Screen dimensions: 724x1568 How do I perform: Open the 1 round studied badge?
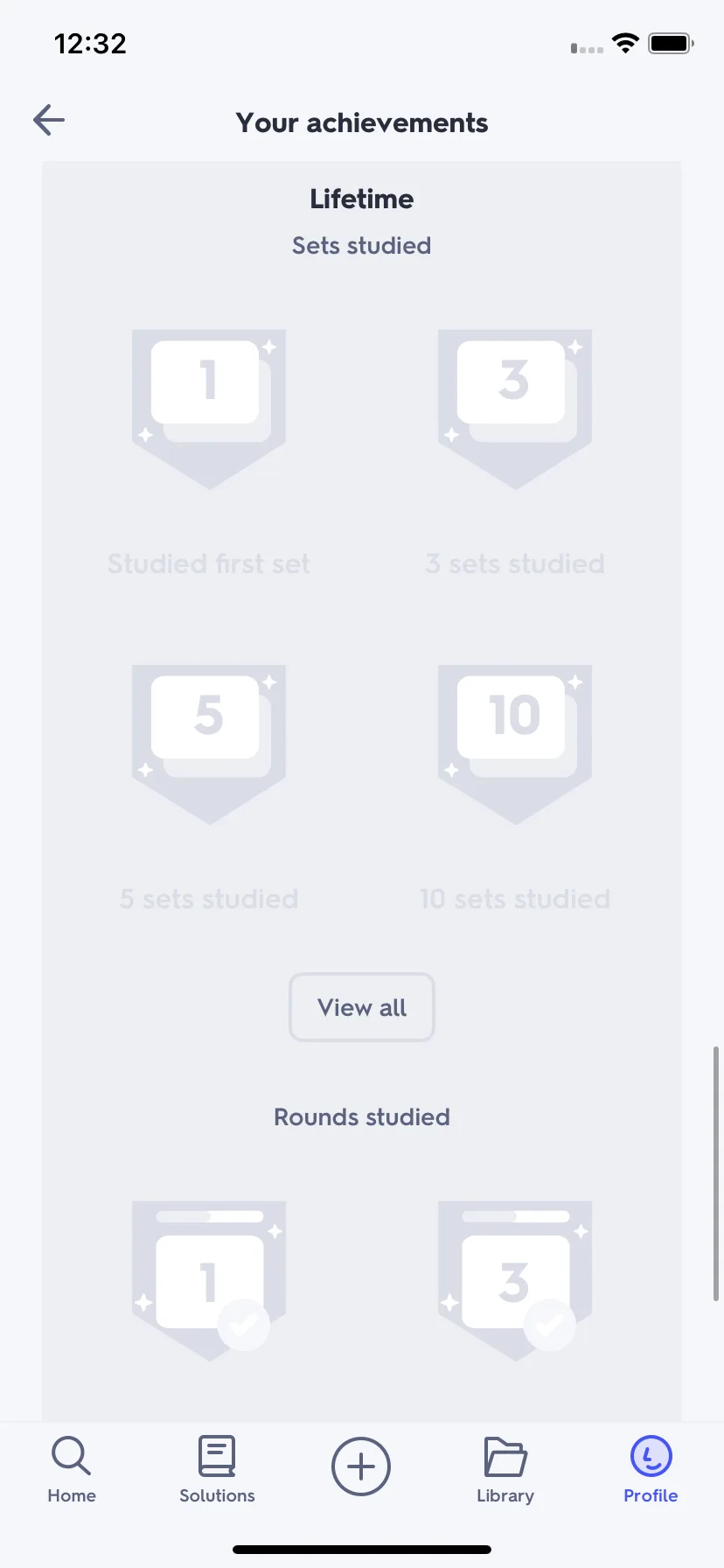coord(209,1280)
